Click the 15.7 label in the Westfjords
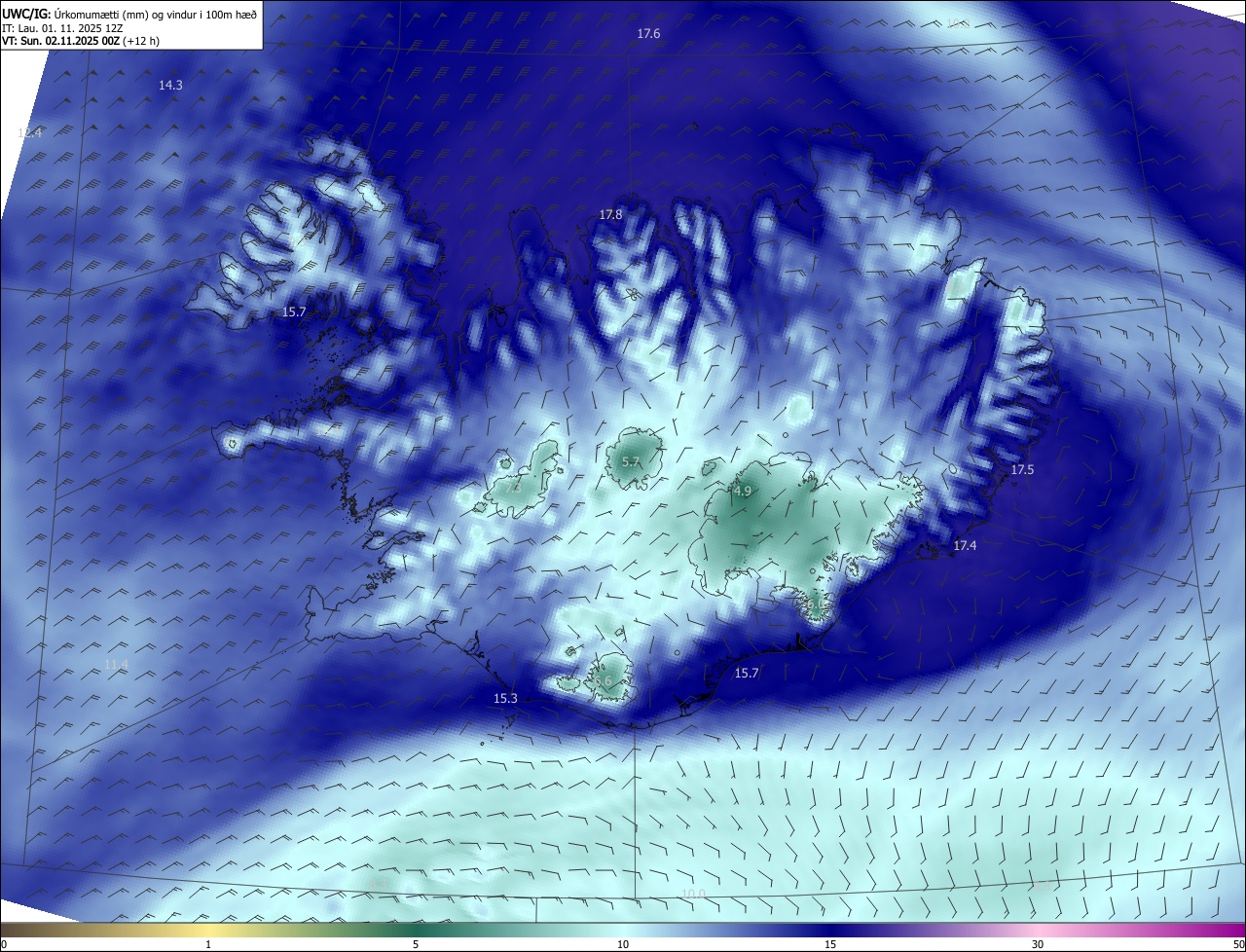The width and height of the screenshot is (1246, 952). (294, 312)
